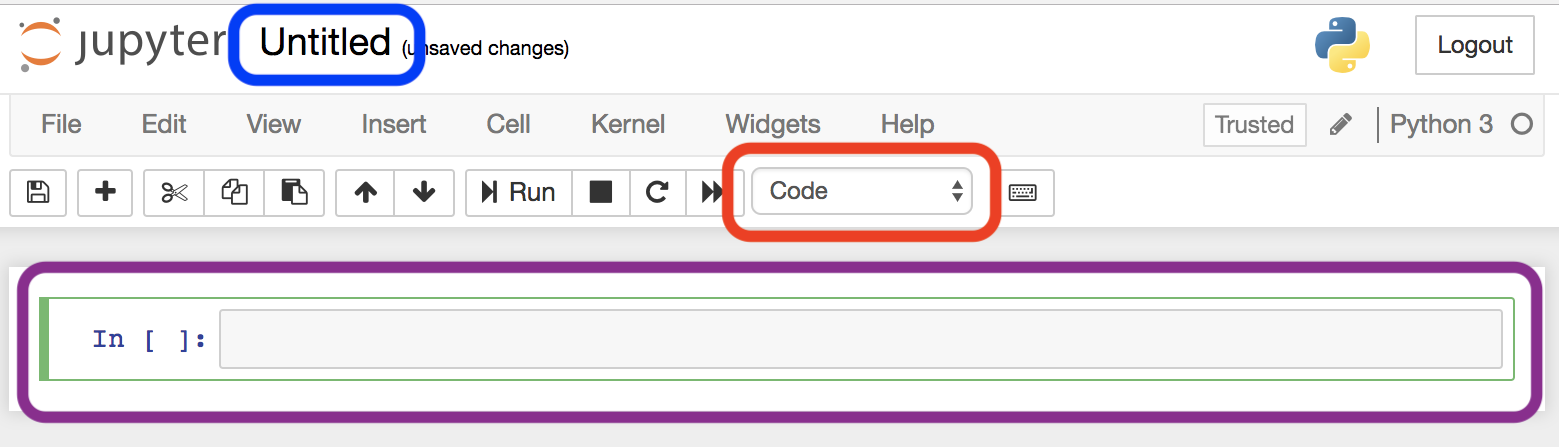Cut selected cells with the scissors icon
This screenshot has width=1559, height=447.
[174, 192]
